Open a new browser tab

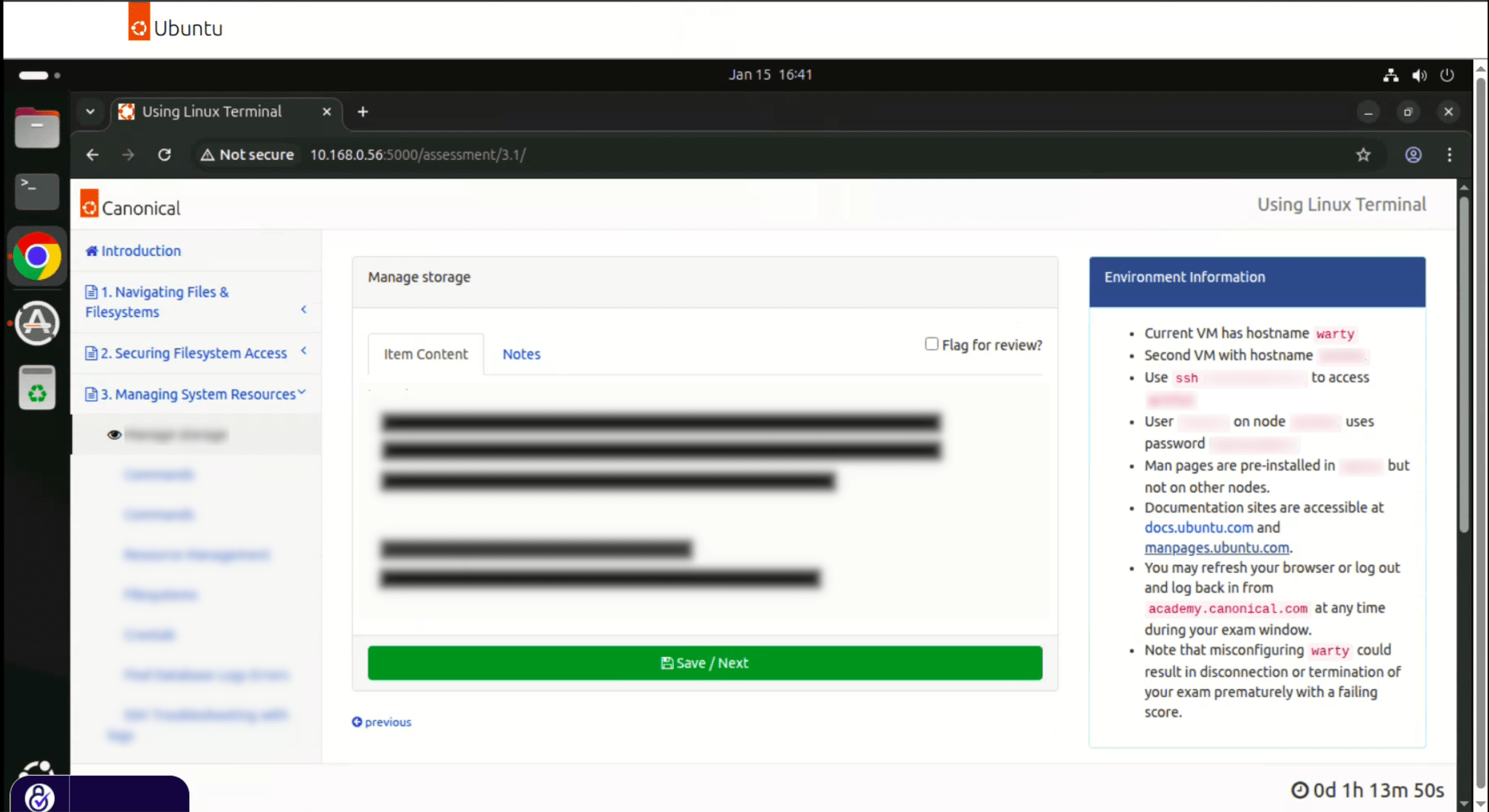coord(363,112)
